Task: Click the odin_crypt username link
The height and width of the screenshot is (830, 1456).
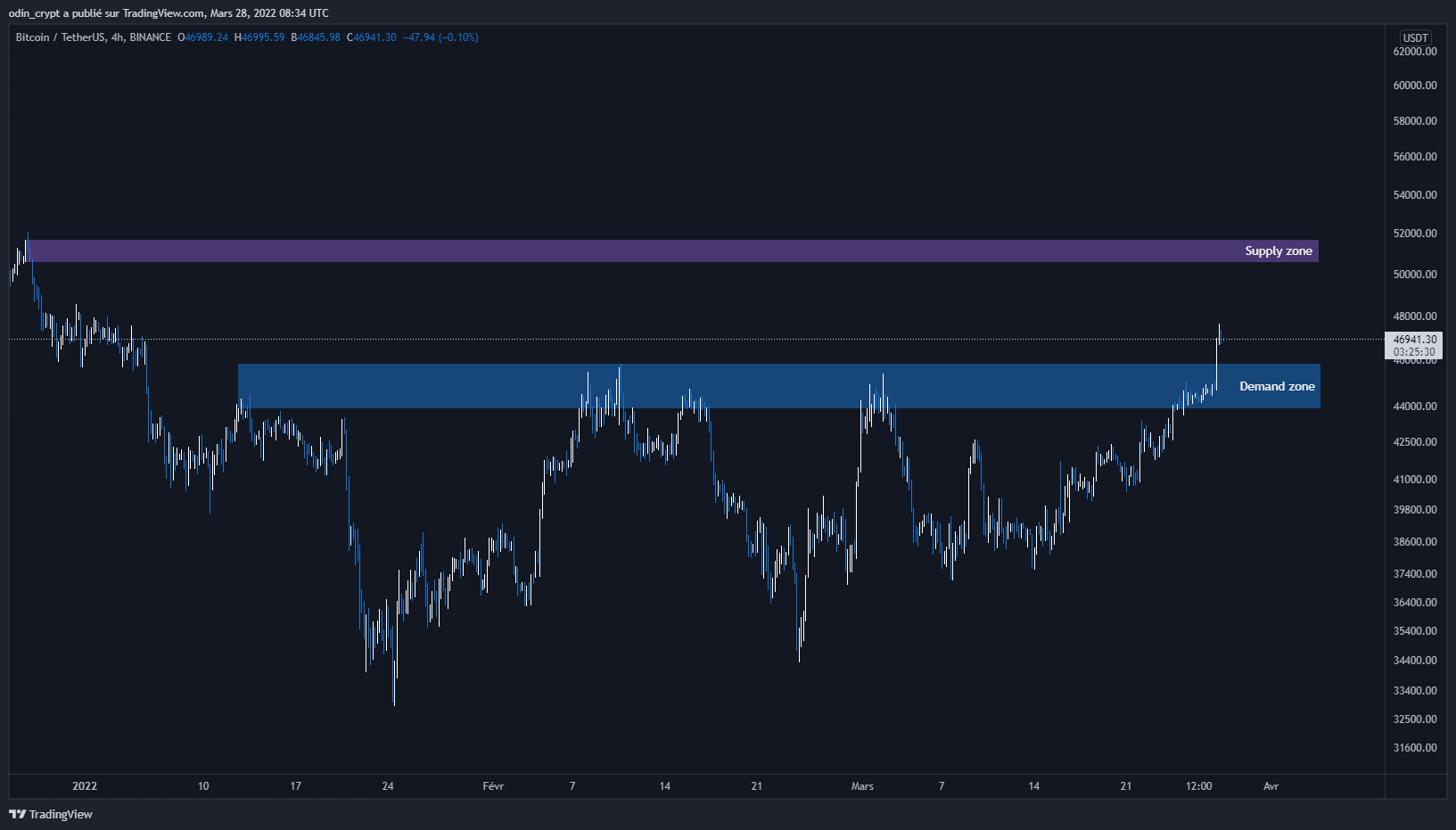Action: [x=33, y=12]
